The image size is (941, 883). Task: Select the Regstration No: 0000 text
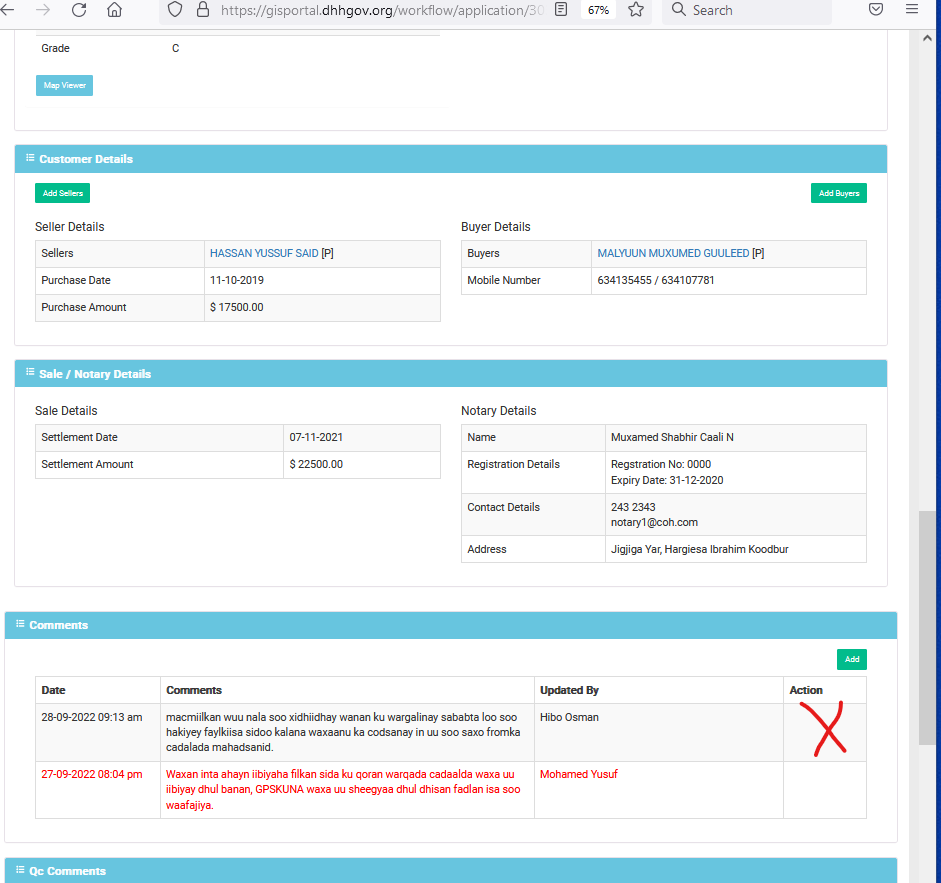click(661, 464)
